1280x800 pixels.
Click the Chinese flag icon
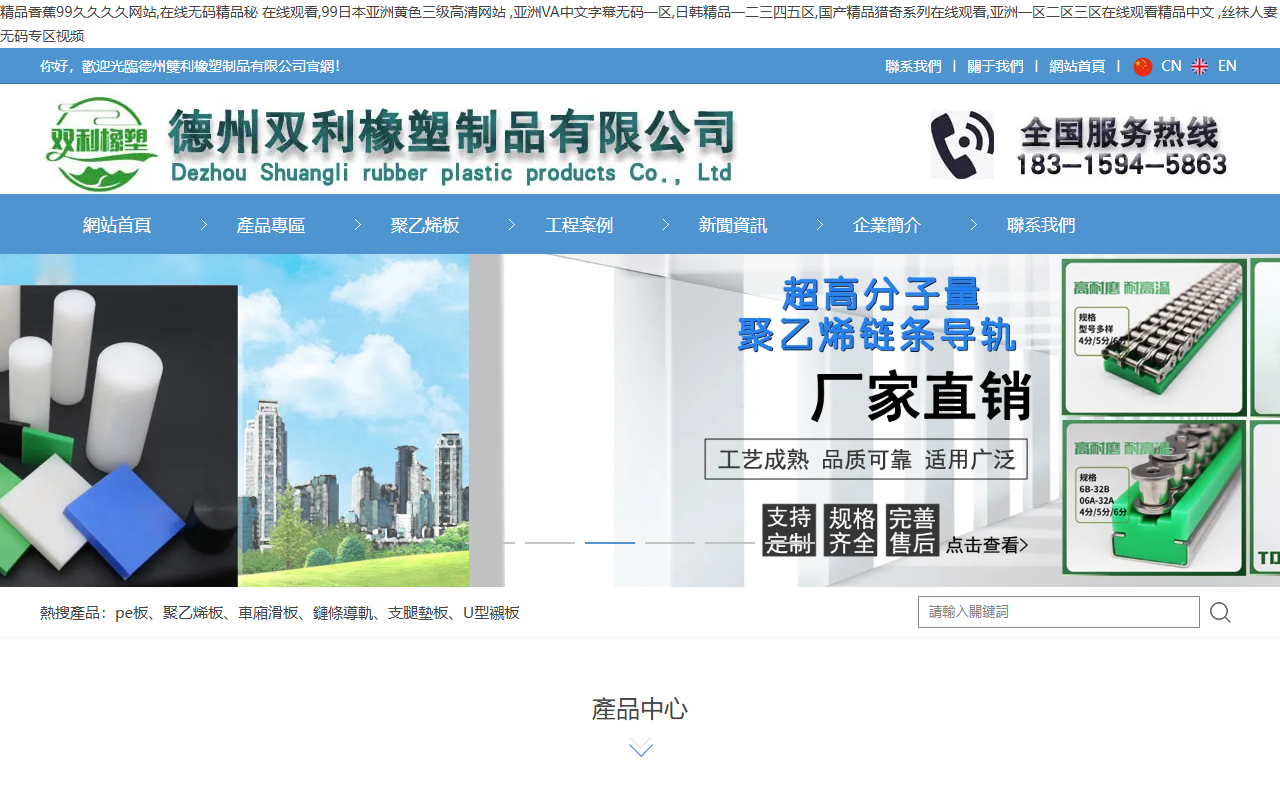click(x=1142, y=66)
